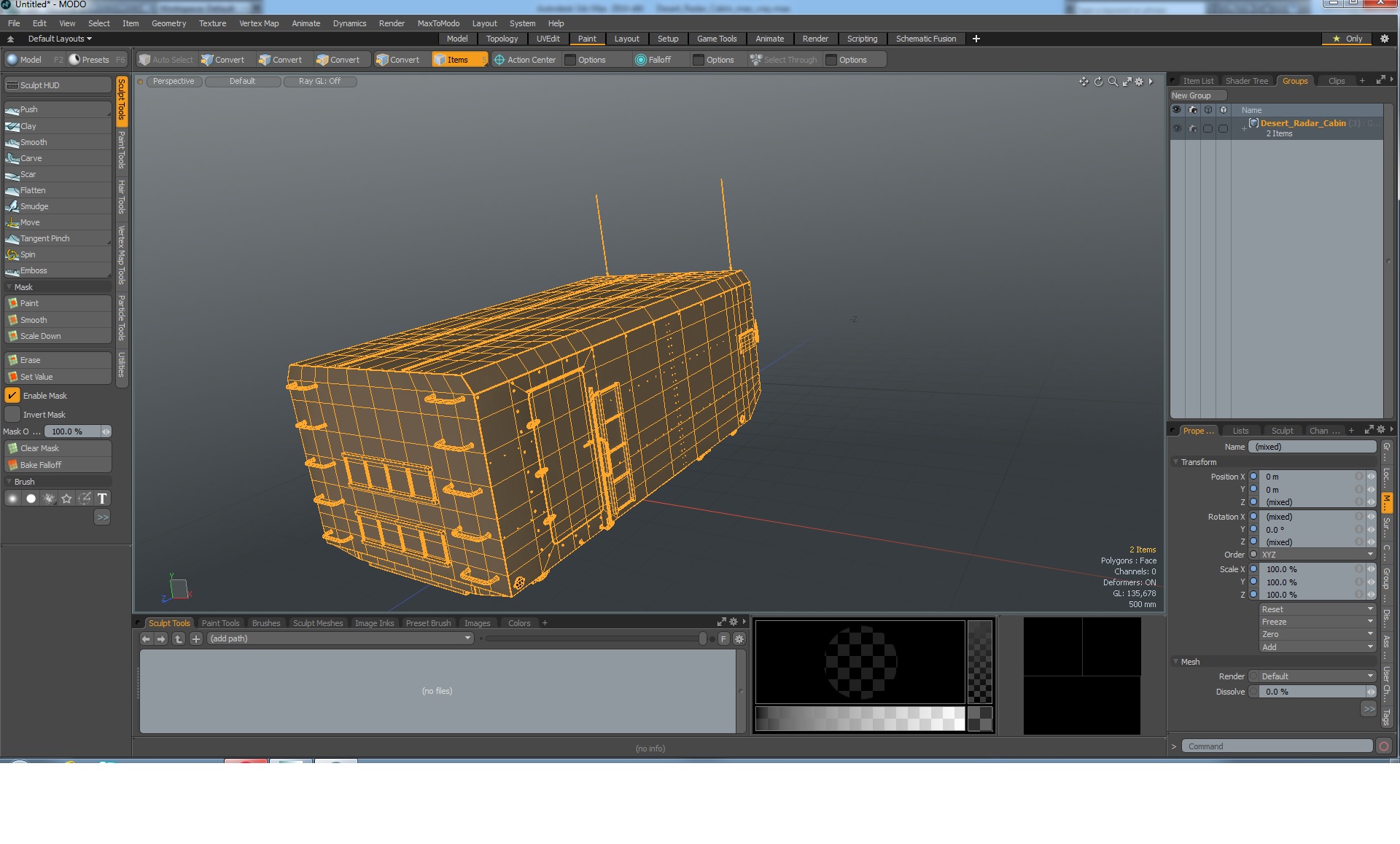1400x844 pixels.
Task: Click the Items selection mode button
Action: [x=459, y=60]
